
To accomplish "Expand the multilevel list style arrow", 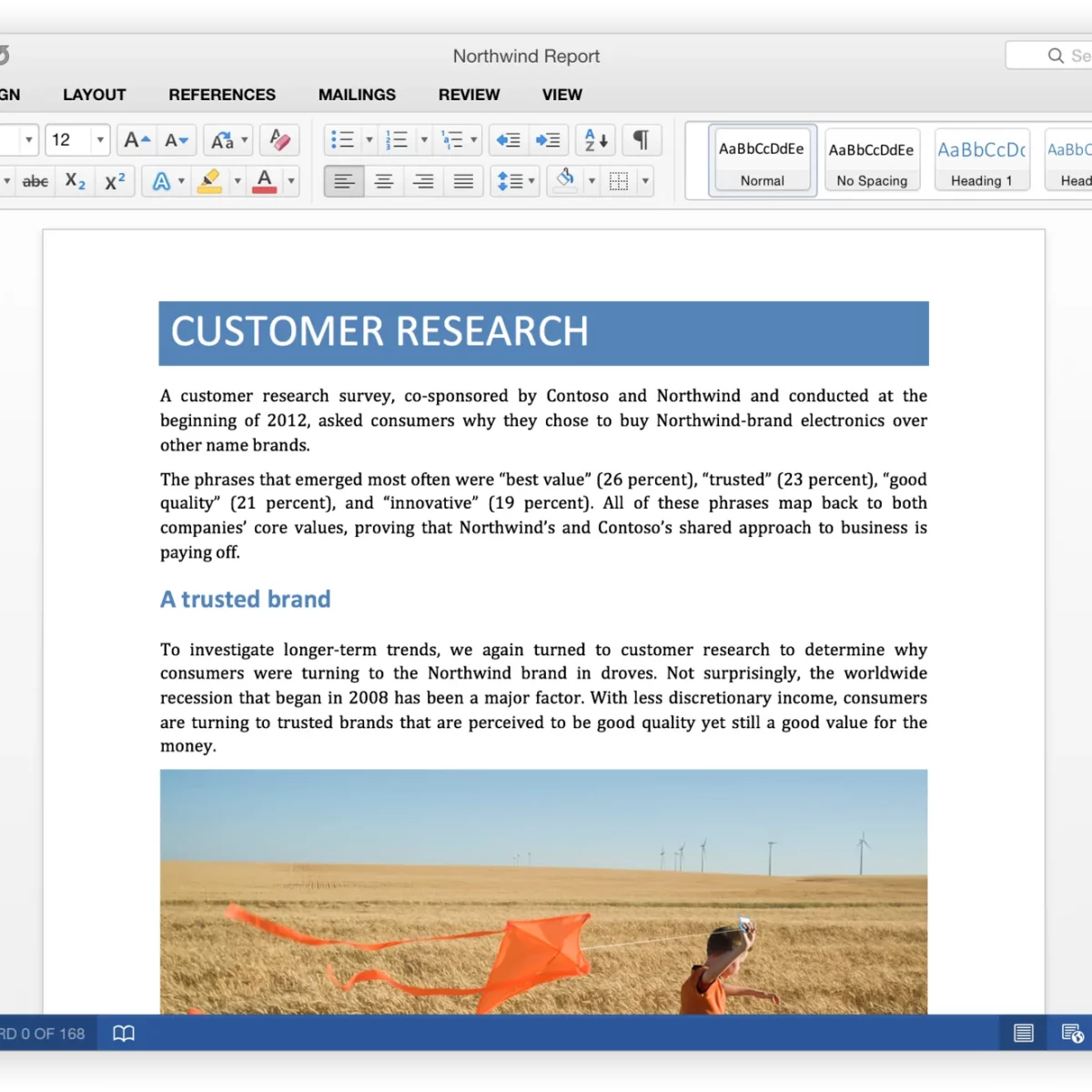I will (x=474, y=140).
